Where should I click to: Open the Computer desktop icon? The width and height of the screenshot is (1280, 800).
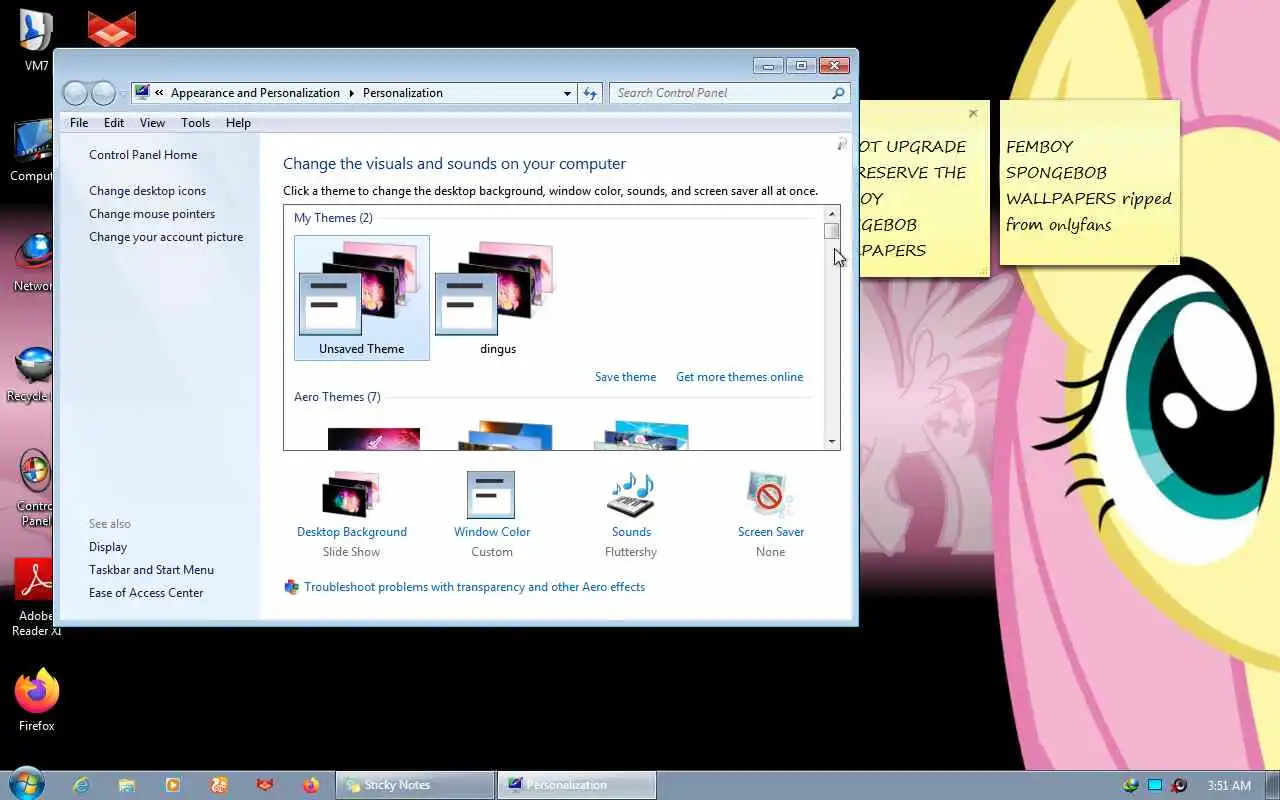point(32,151)
